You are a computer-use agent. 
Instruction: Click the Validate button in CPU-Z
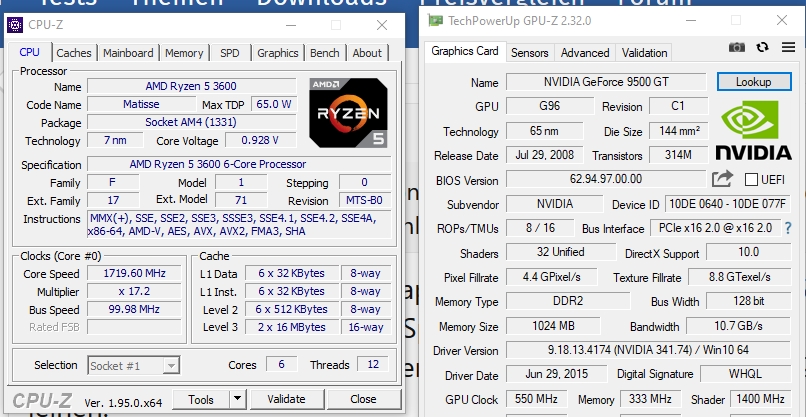coord(286,398)
